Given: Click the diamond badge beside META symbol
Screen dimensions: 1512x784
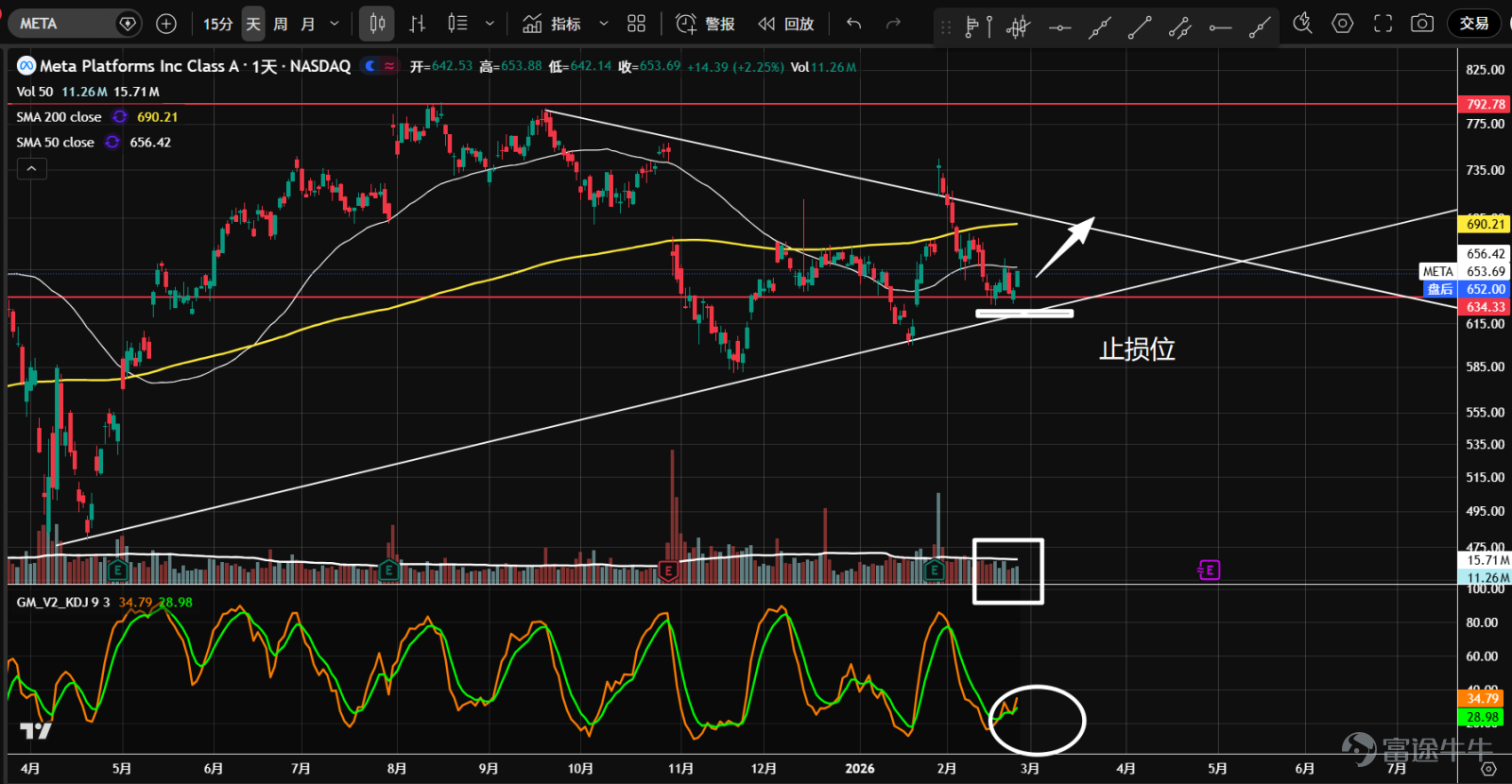Looking at the screenshot, I should 128,24.
